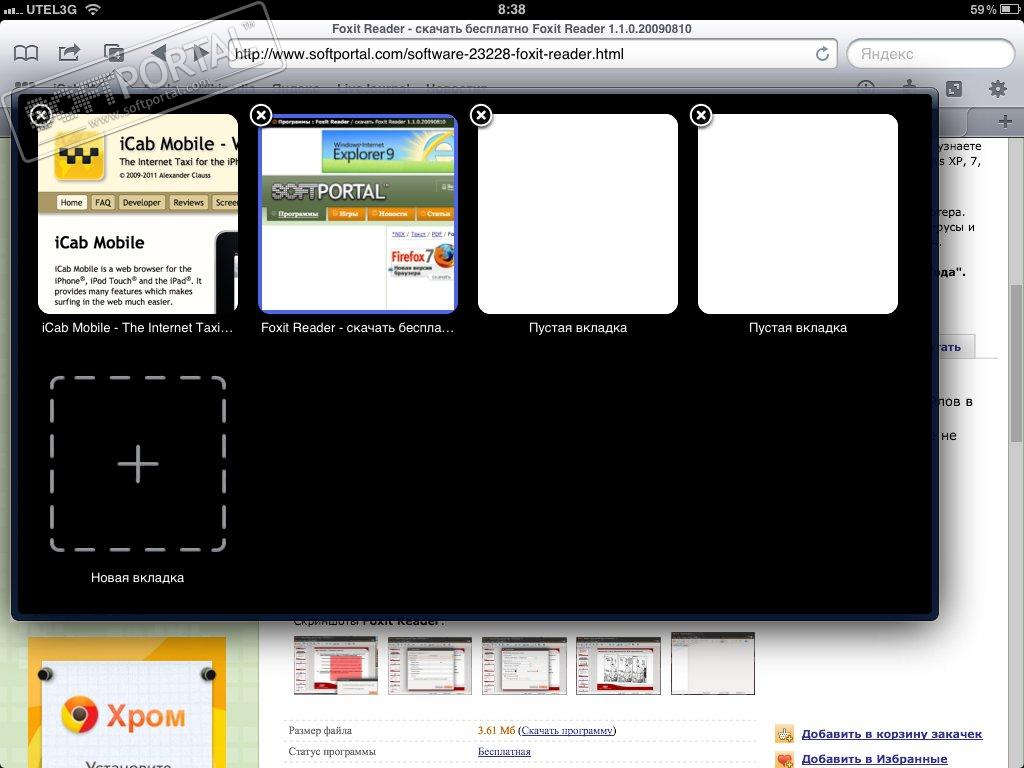Focus the URL address field
The height and width of the screenshot is (768, 1024).
pyautogui.click(x=522, y=54)
